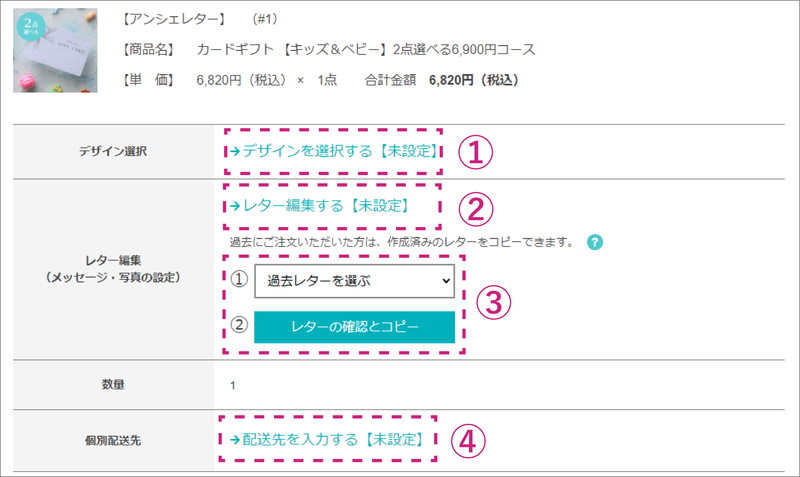Click the pink circled number 2 marker
800x477 pixels.
pos(476,209)
